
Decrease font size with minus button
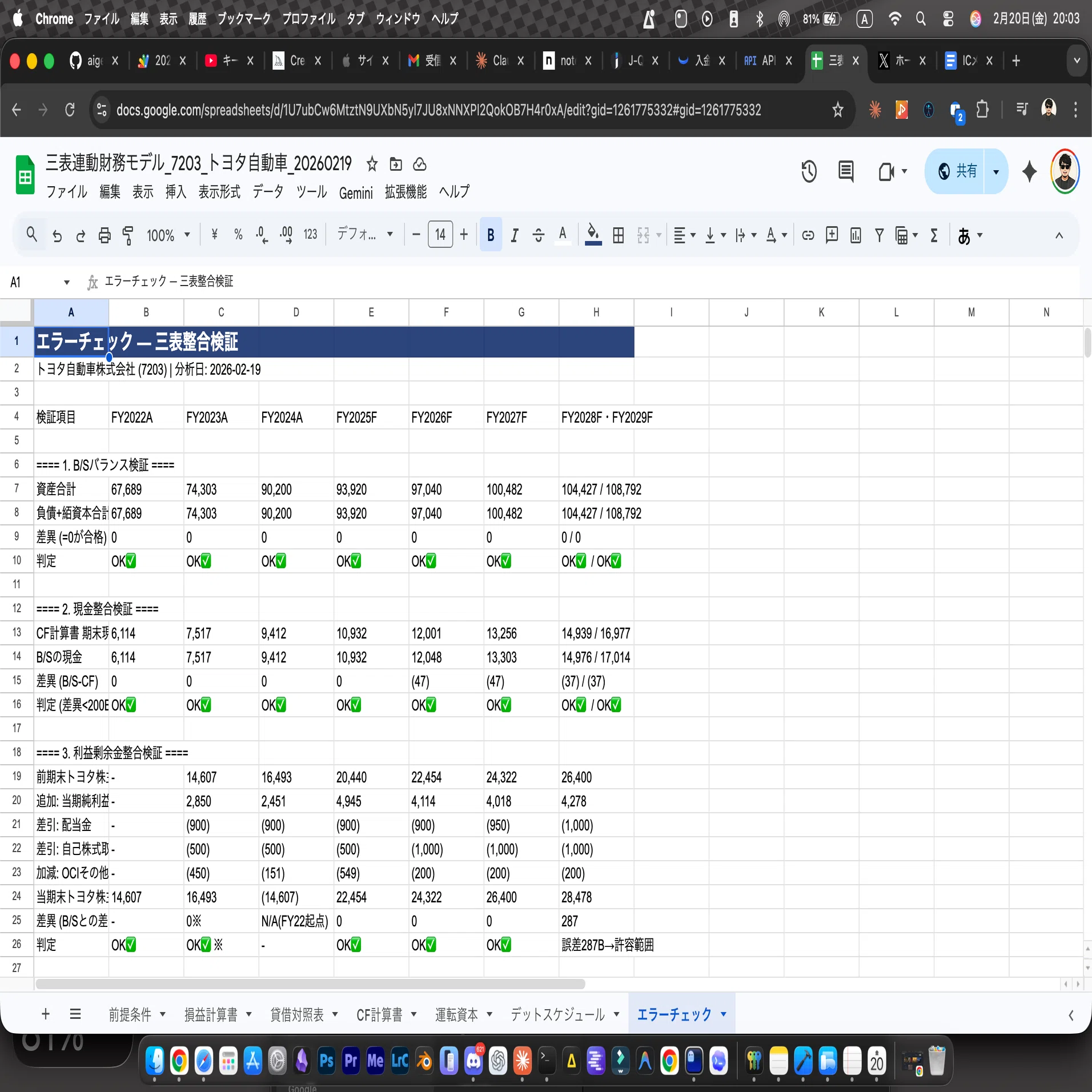(416, 234)
